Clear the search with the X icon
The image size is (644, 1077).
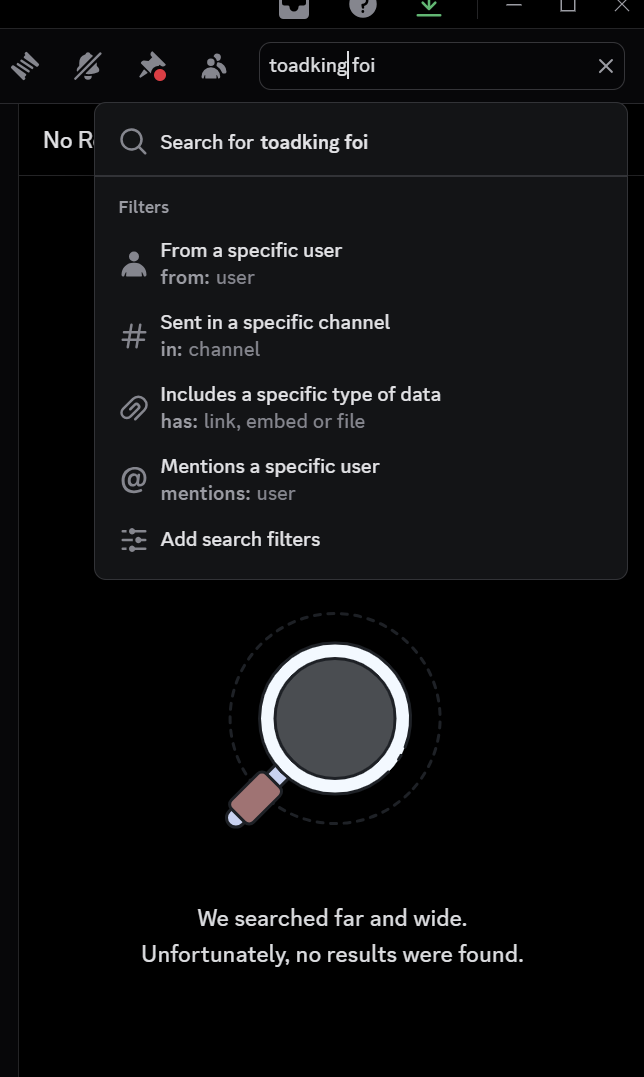[x=606, y=67]
